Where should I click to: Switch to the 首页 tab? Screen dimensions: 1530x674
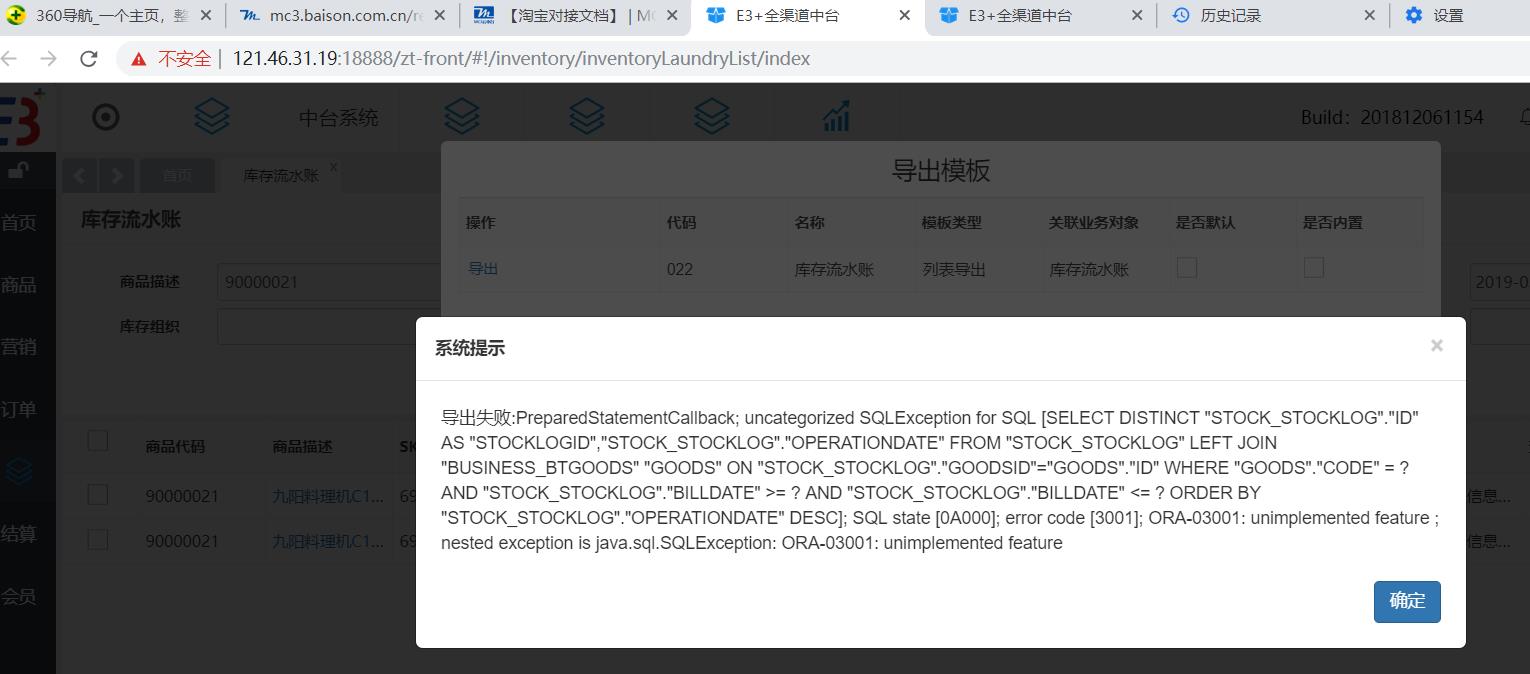click(x=178, y=175)
